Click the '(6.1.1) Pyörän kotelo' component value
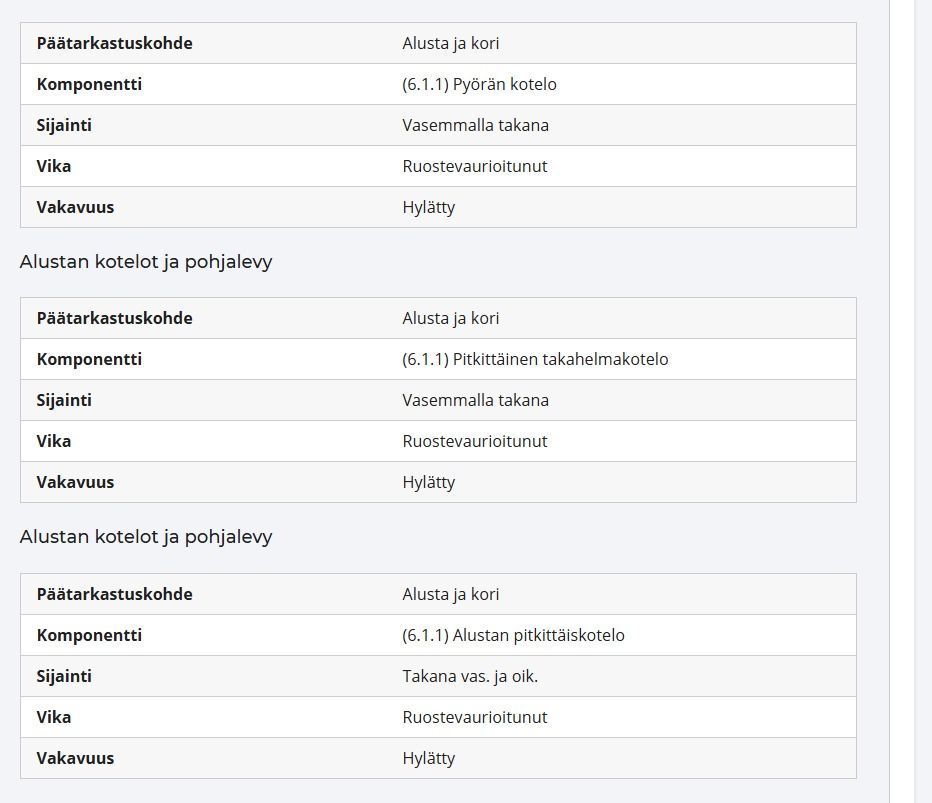This screenshot has height=803, width=932. (479, 84)
